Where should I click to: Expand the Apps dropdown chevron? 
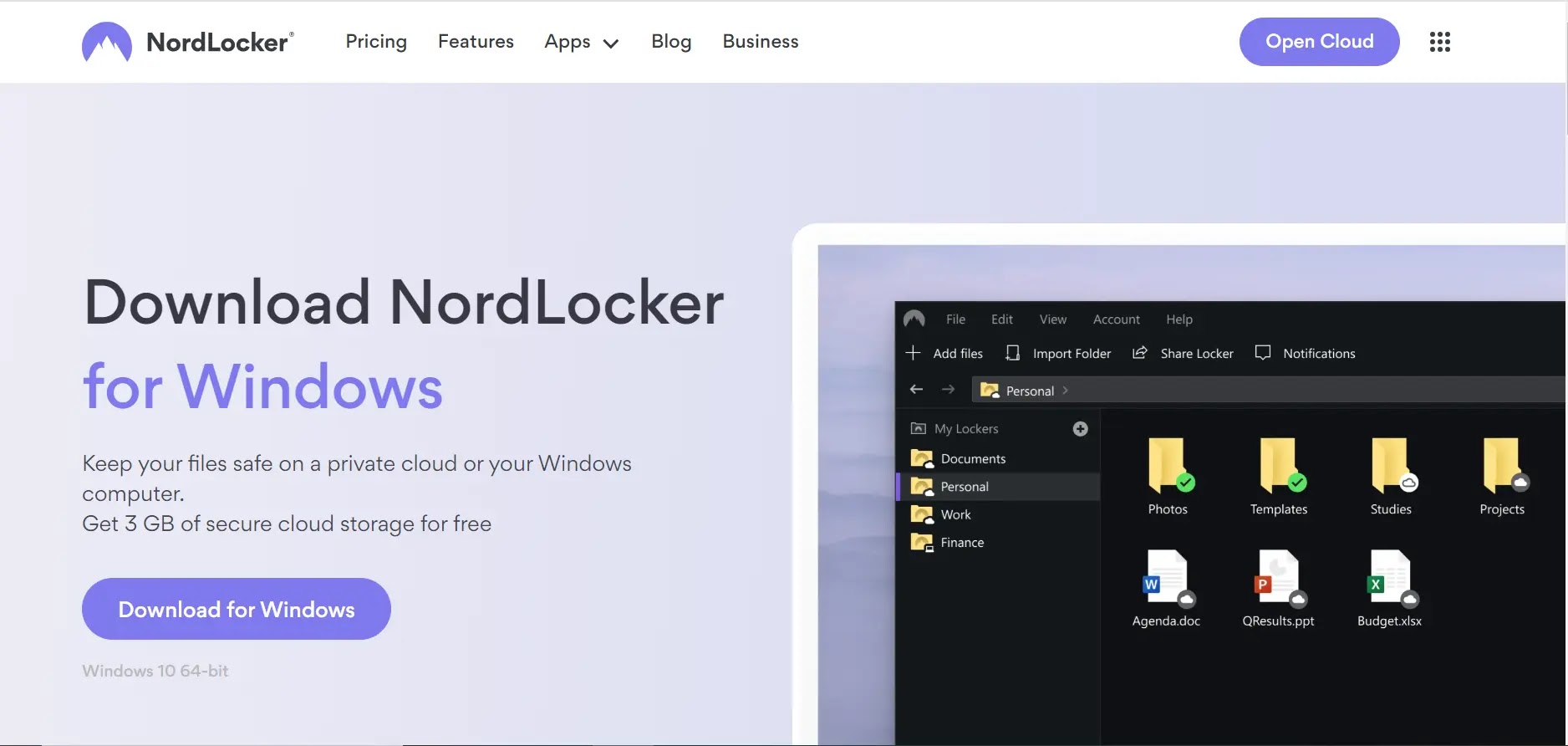pos(611,43)
